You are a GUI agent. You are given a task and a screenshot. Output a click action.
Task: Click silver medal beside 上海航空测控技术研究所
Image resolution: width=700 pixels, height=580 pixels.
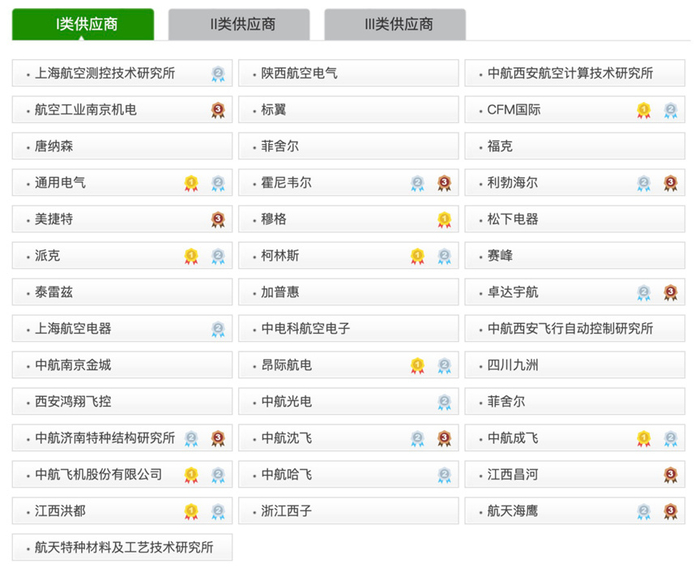pos(217,74)
